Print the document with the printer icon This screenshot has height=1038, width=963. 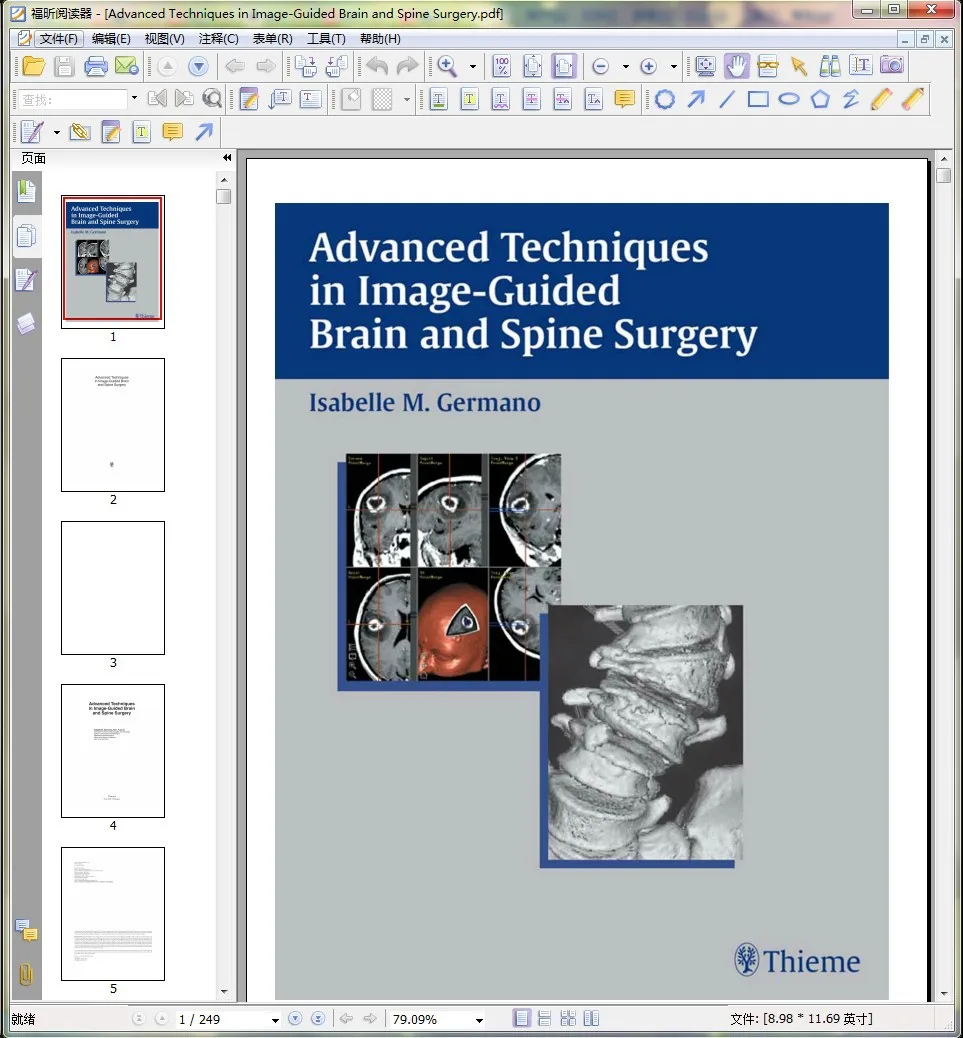95,66
